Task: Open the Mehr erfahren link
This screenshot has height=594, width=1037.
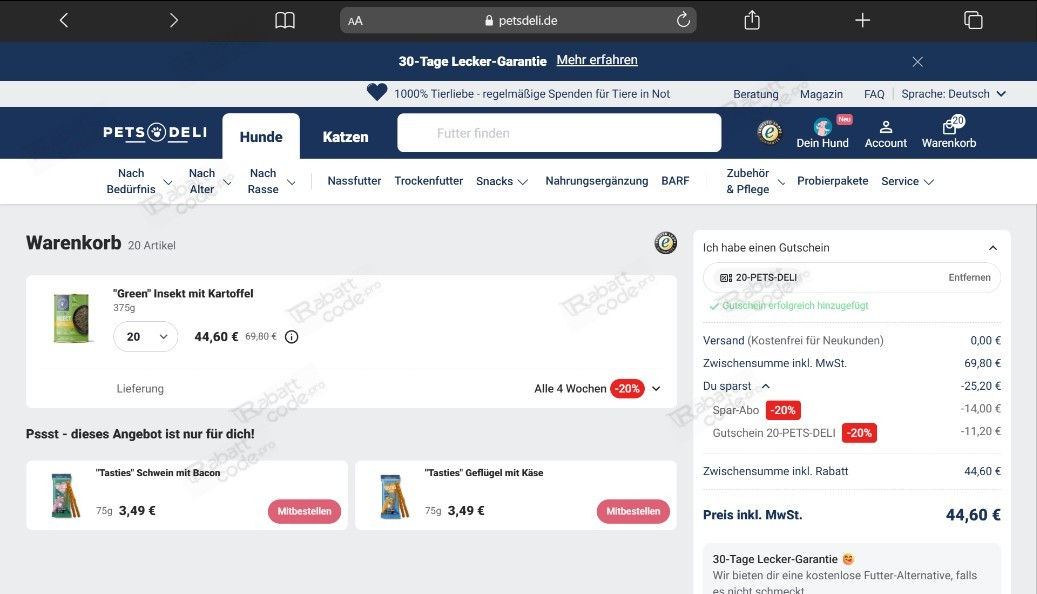Action: coord(597,60)
